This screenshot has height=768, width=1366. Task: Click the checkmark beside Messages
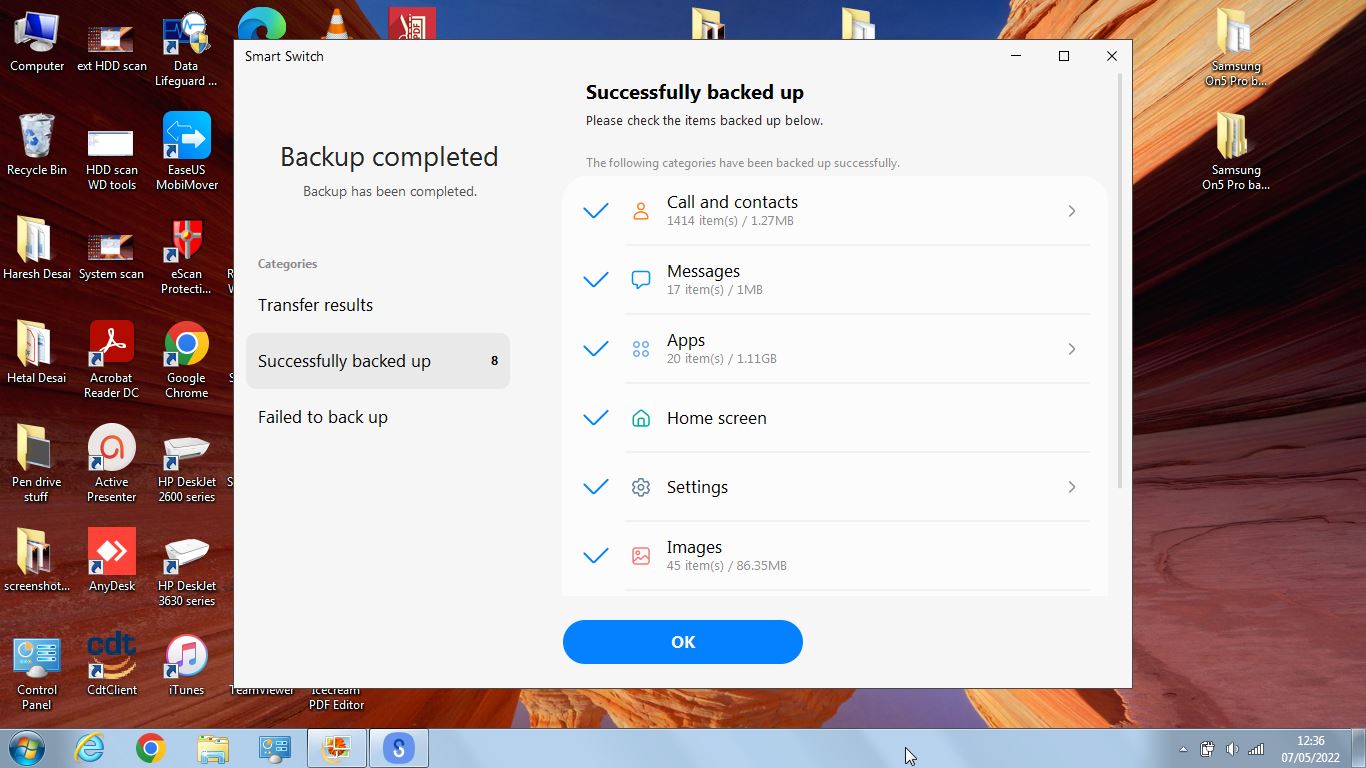tap(596, 280)
